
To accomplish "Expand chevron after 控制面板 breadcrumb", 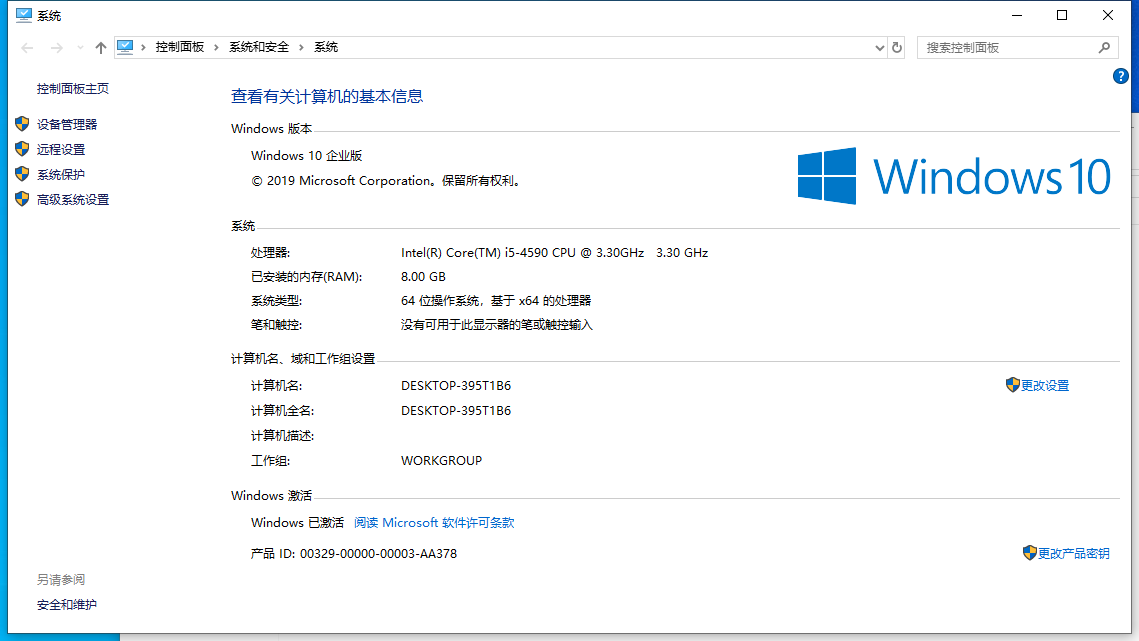I will click(x=216, y=47).
